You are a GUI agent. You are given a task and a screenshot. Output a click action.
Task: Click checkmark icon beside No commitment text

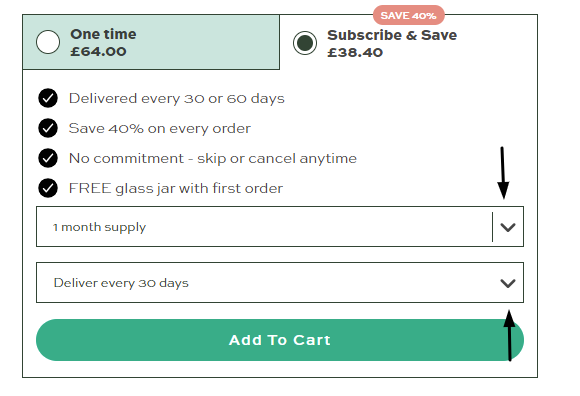tap(48, 158)
